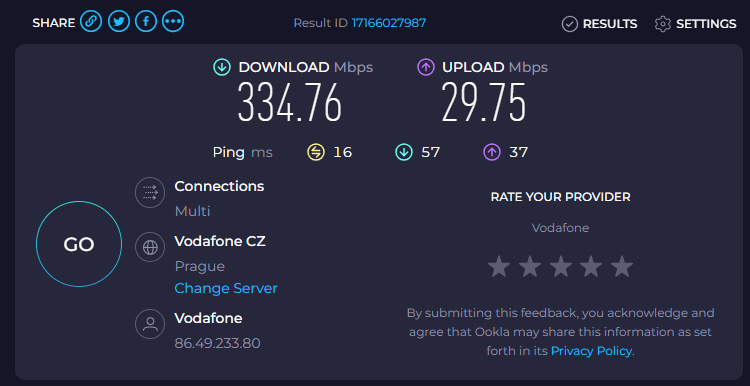Click the download arrow icon beside DOWNLOAD
Image resolution: width=750 pixels, height=386 pixels.
[222, 67]
